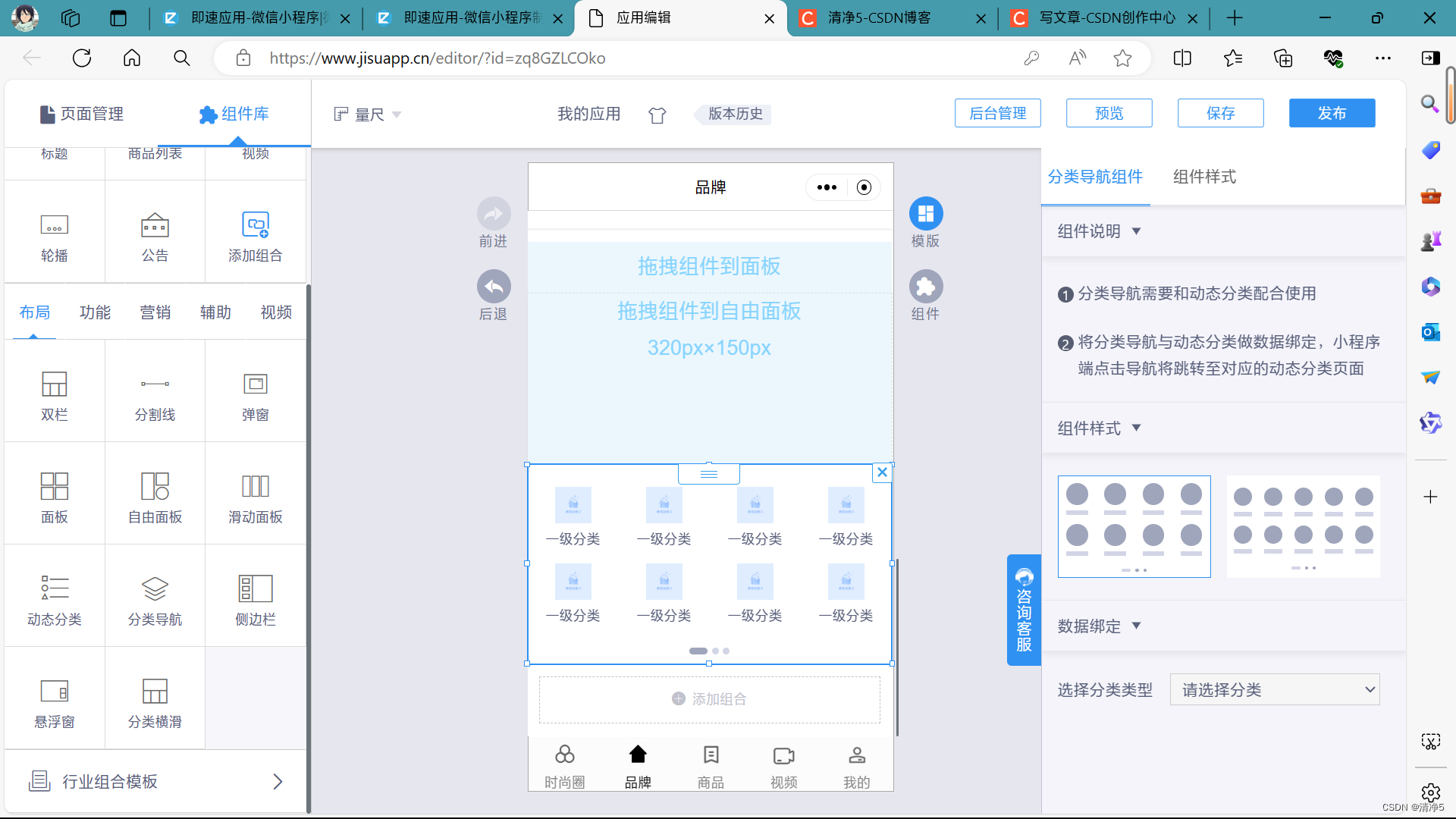Click the T-shirt skin icon
Screen dimensions: 1456x819
point(657,115)
